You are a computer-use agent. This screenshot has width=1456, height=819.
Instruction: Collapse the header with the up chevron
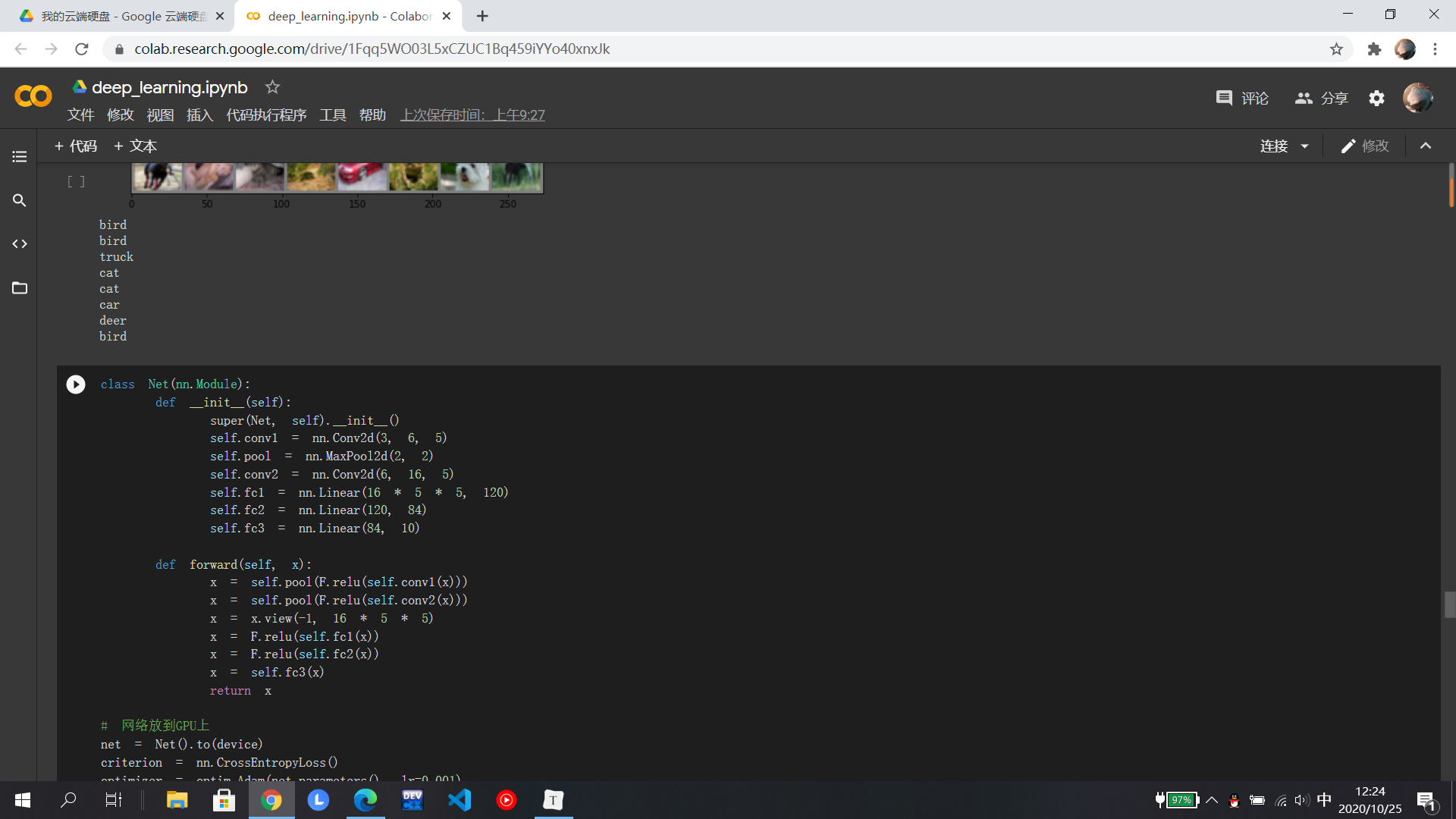(x=1426, y=146)
